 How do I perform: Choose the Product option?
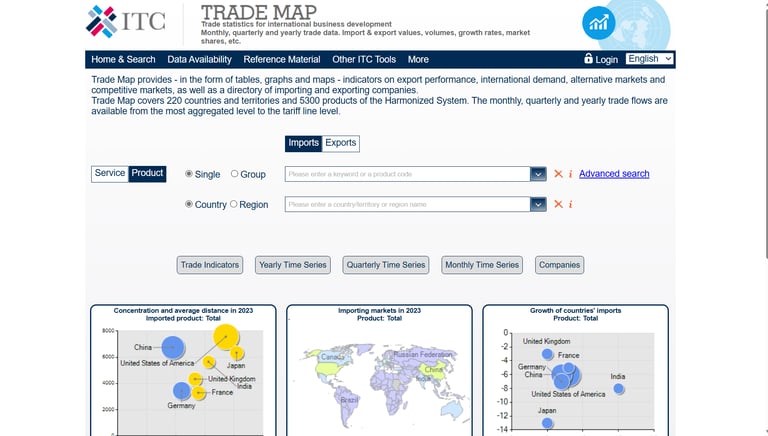tap(147, 173)
